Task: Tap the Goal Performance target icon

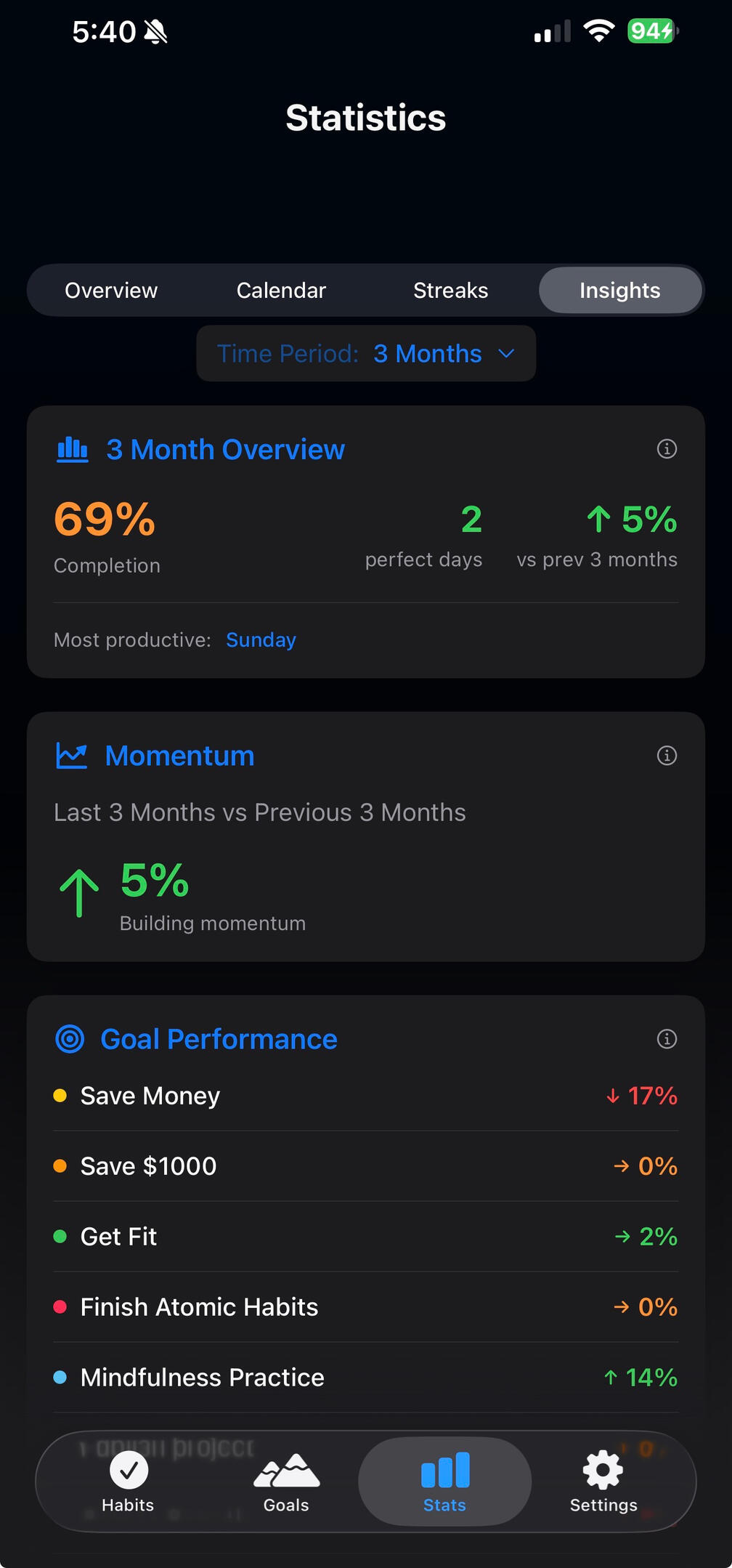Action: coord(70,1039)
